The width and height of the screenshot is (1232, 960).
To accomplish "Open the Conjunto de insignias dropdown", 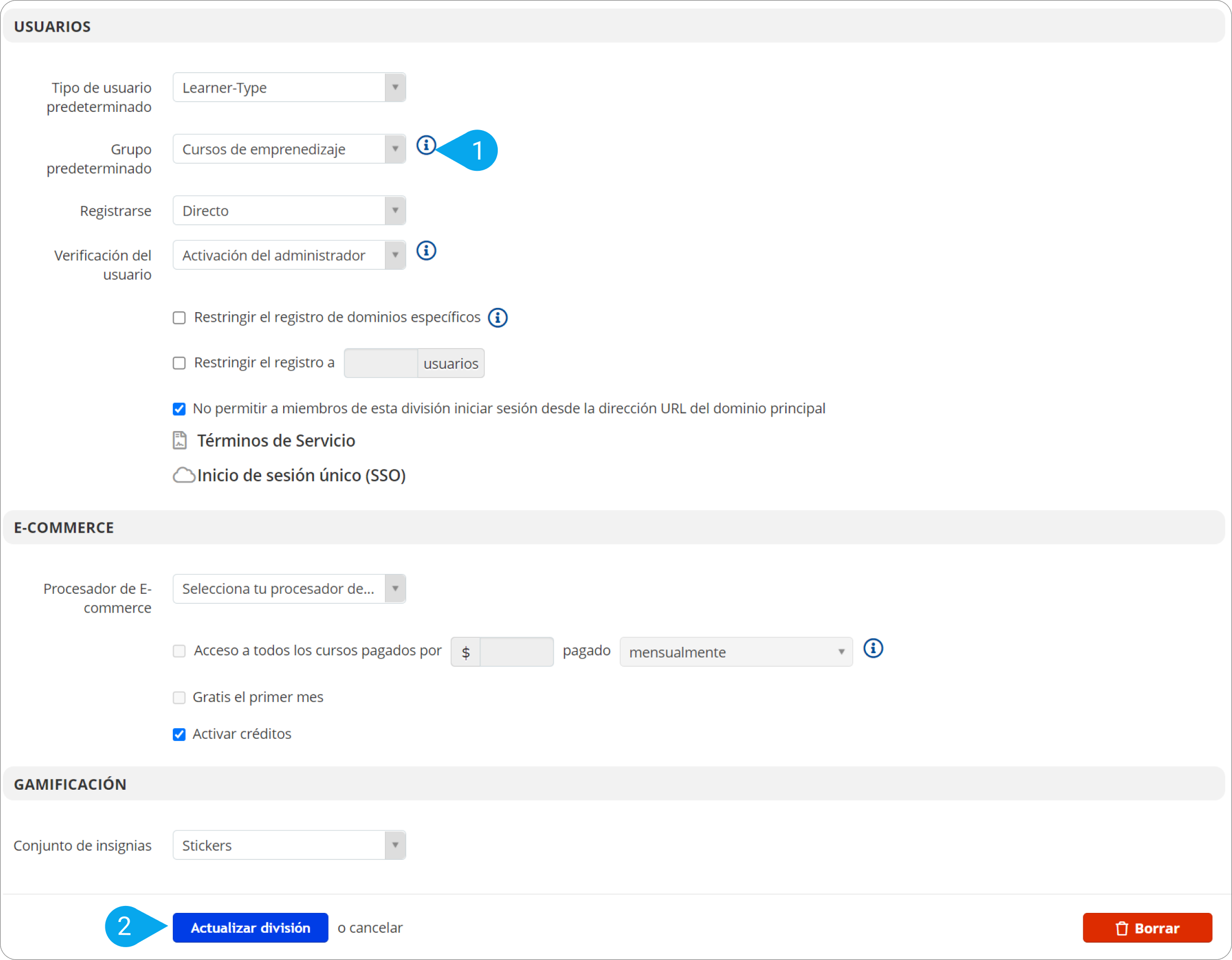I will point(289,845).
